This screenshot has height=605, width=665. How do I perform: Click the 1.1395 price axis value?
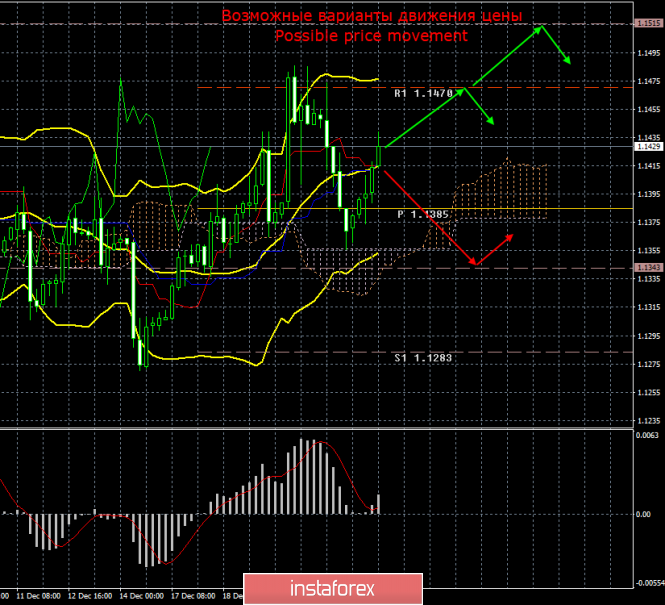(x=649, y=194)
